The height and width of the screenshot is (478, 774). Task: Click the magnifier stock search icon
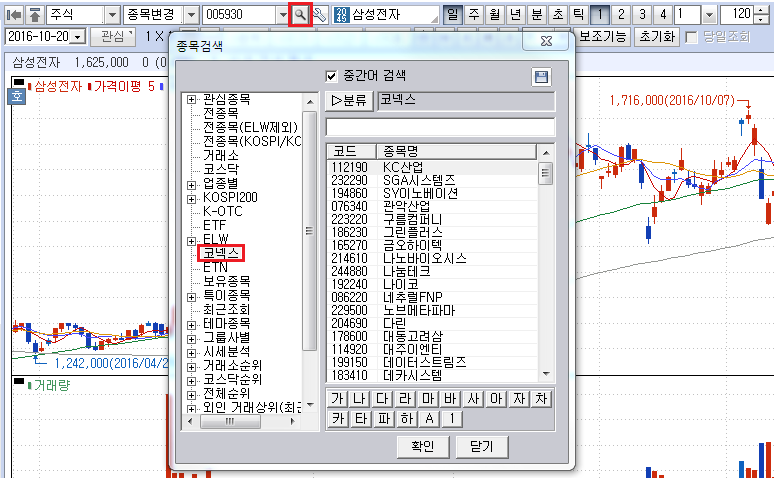pyautogui.click(x=299, y=15)
